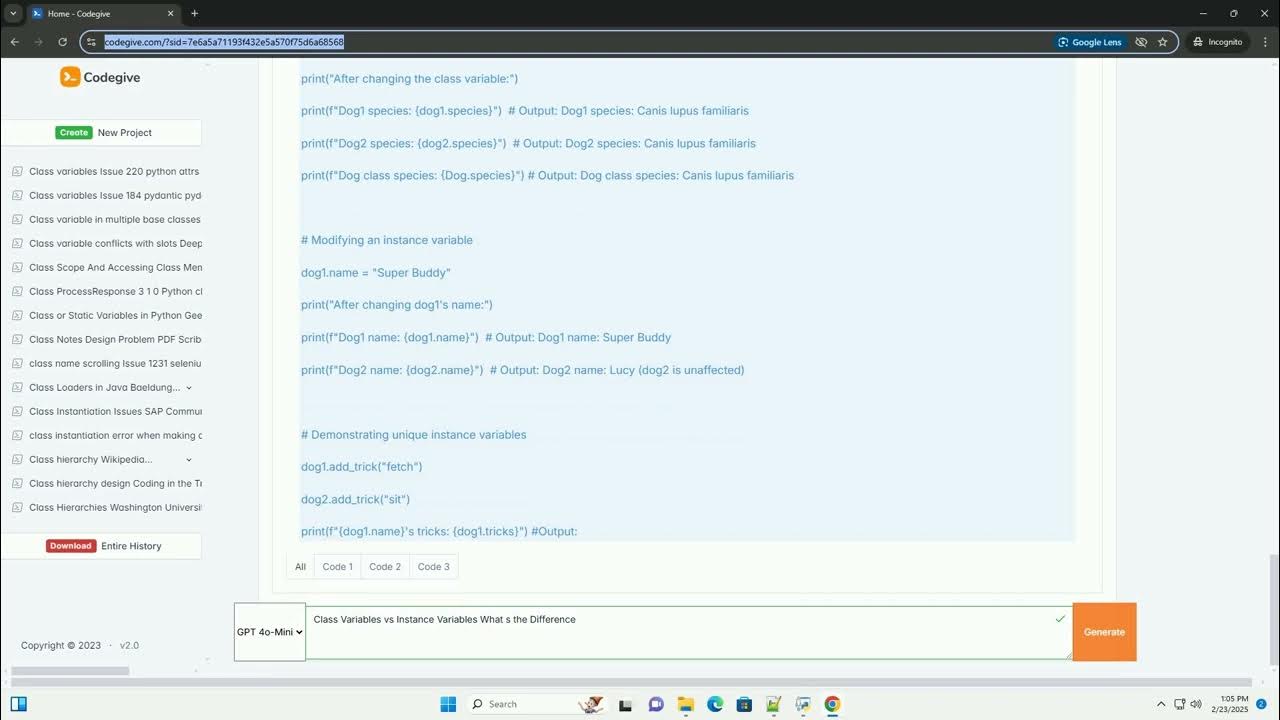This screenshot has width=1280, height=720.
Task: Click terminal icon beside Class hierarchy Wikipedia
Action: point(17,459)
